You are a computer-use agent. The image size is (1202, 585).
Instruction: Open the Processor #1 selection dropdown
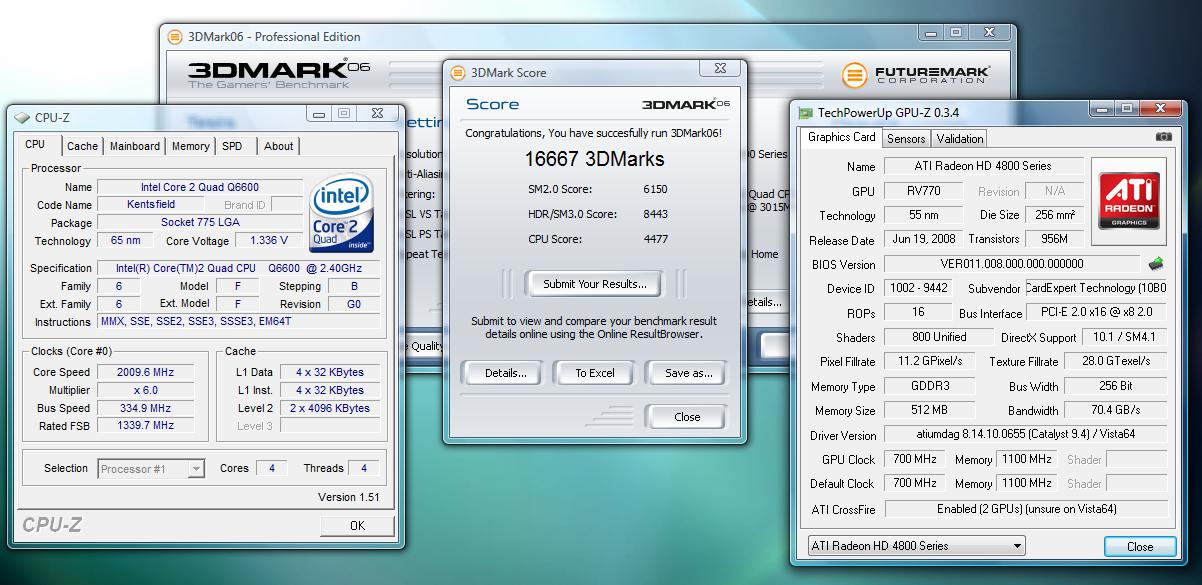pos(151,469)
